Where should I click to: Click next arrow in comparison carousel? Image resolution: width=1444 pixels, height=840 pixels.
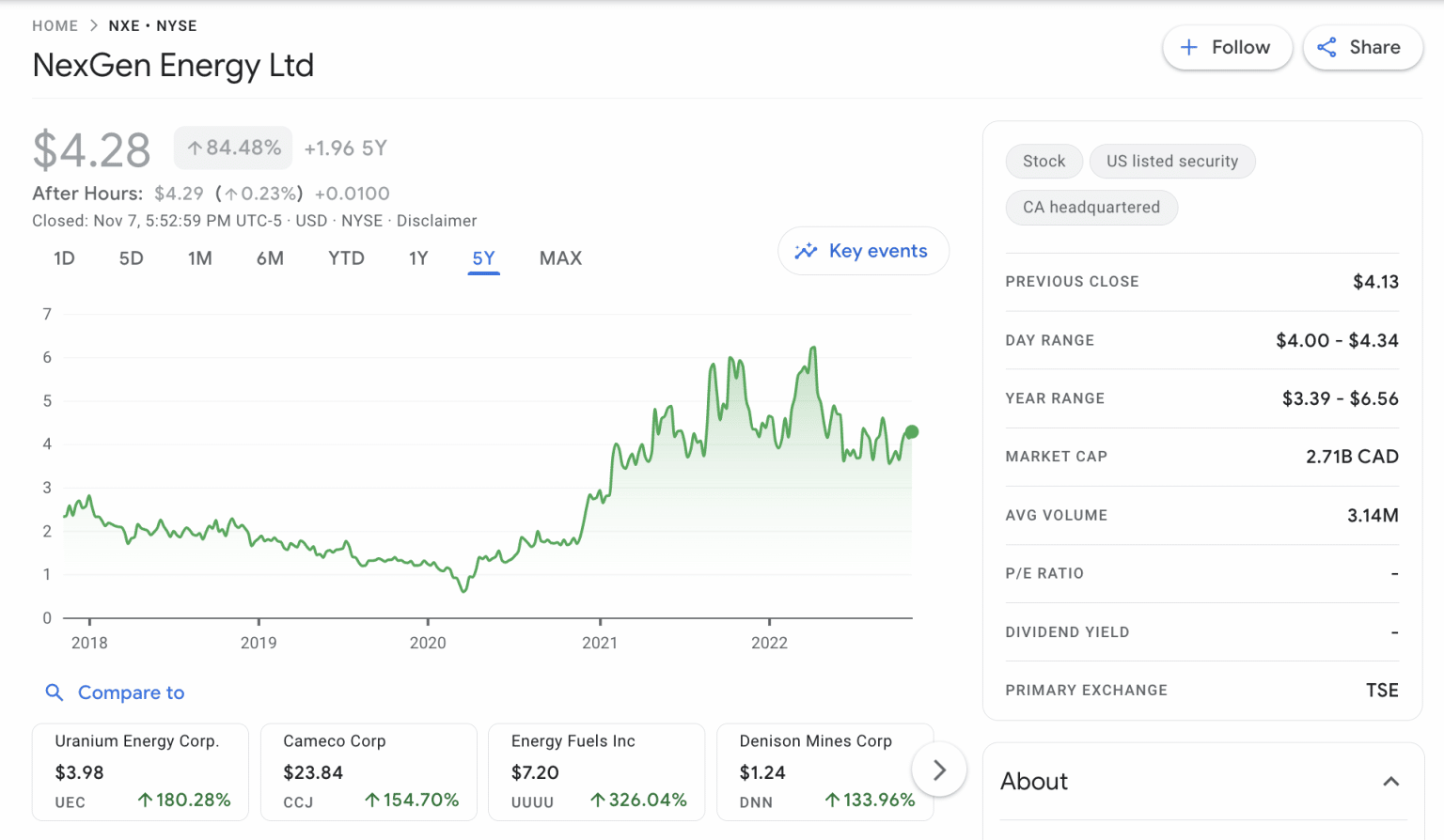938,770
